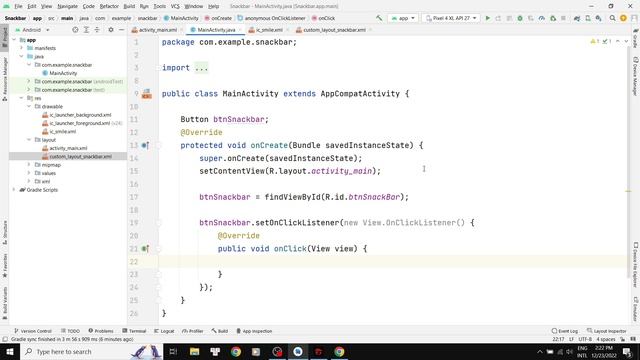Viewport: 640px width, 360px height.
Task: Open File Explorer from the taskbar
Action: (x=194, y=351)
